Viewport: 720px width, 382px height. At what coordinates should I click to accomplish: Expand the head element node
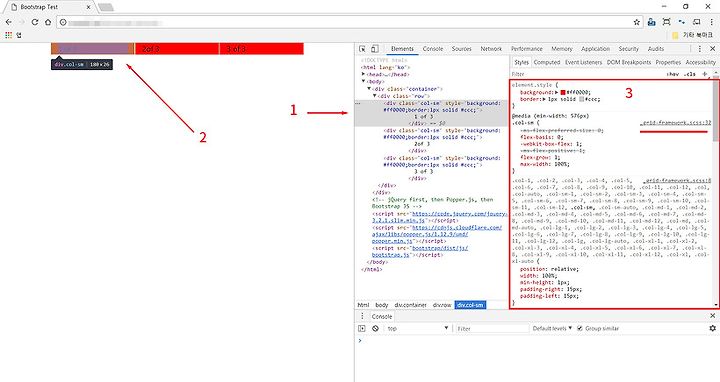(x=363, y=74)
